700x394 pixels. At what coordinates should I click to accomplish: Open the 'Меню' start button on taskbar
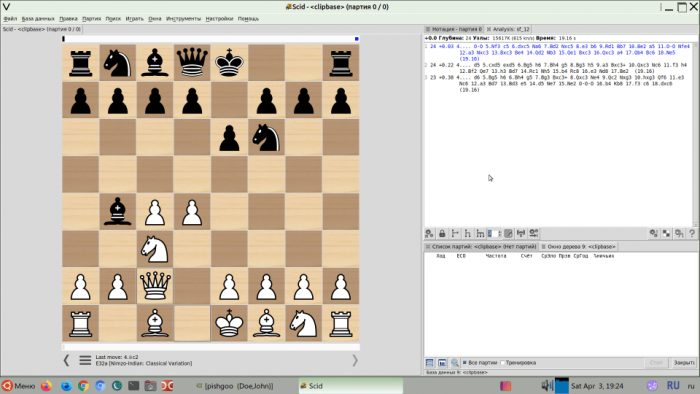pos(18,386)
